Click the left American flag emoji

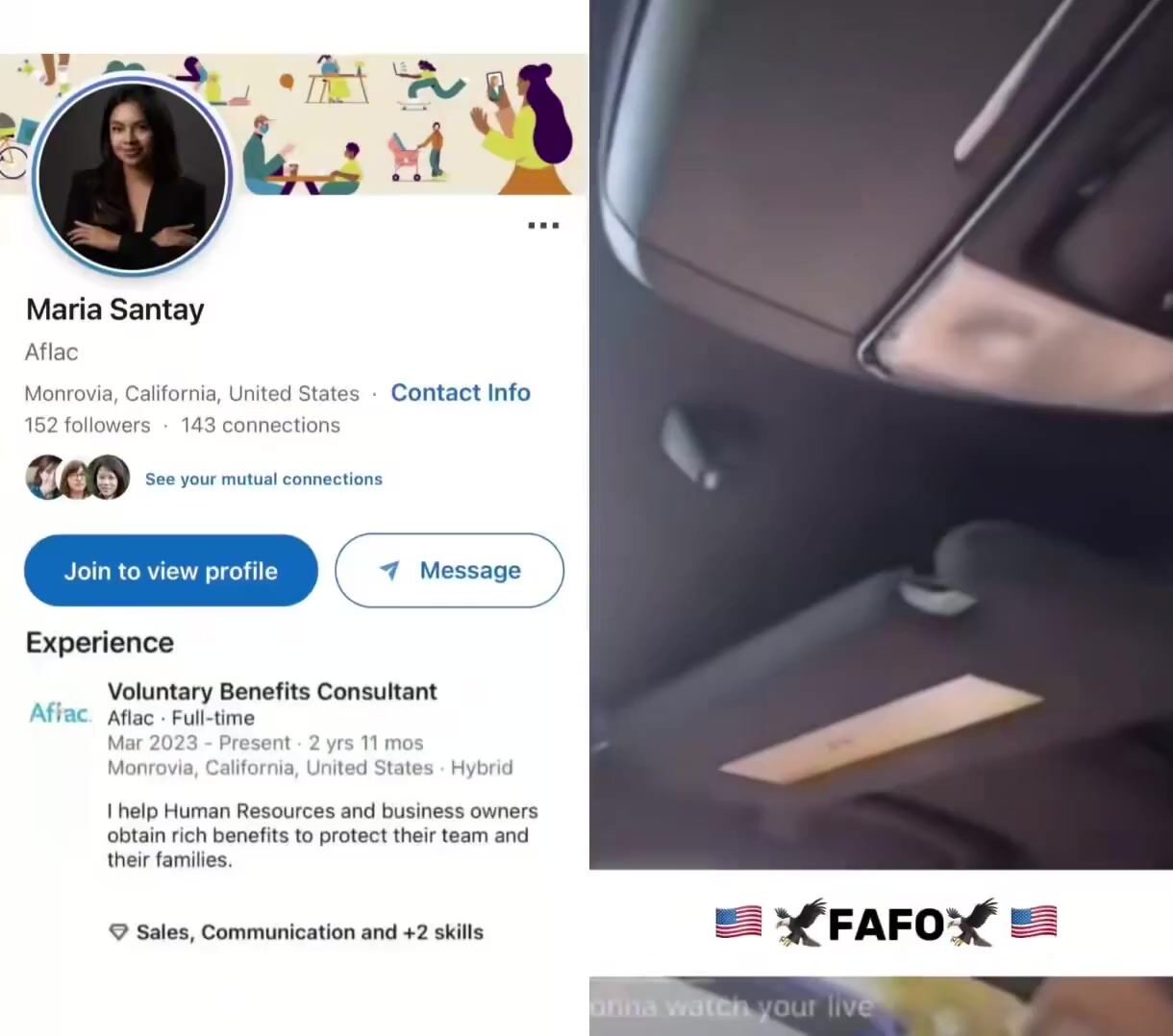pos(738,923)
